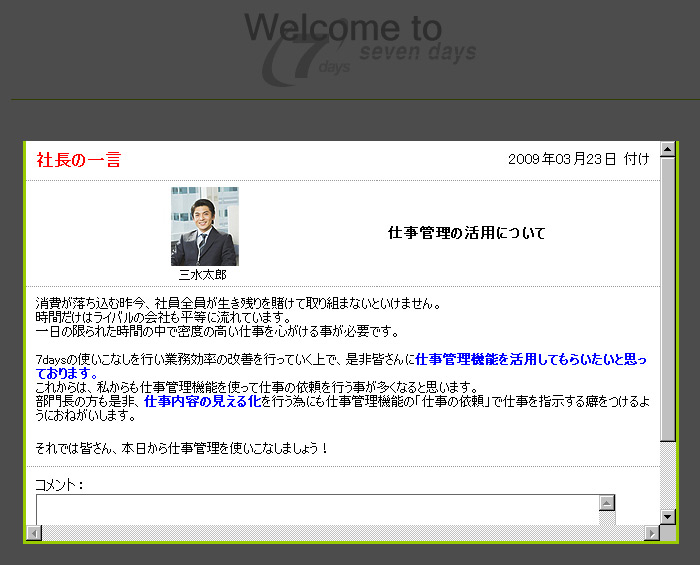This screenshot has width=700, height=565.
Task: Click blue text 仕事管理機能を活用してもらいたいと思っ
Action: (530, 359)
